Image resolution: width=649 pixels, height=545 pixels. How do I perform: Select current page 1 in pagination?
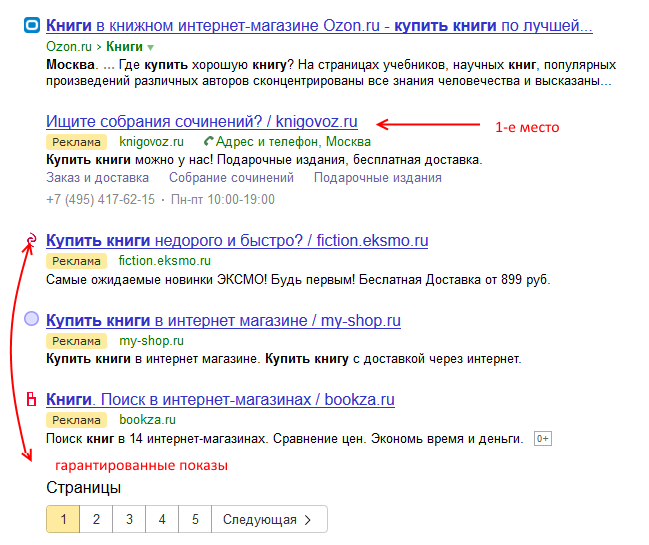63,519
